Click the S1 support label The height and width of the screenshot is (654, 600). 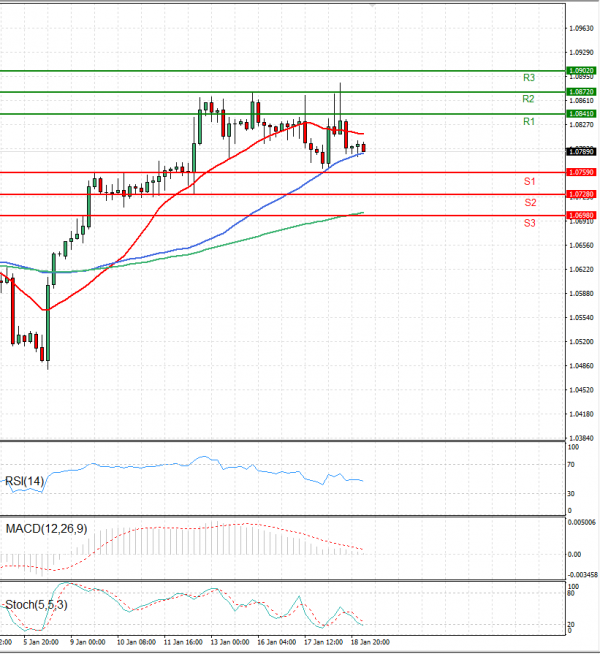530,181
